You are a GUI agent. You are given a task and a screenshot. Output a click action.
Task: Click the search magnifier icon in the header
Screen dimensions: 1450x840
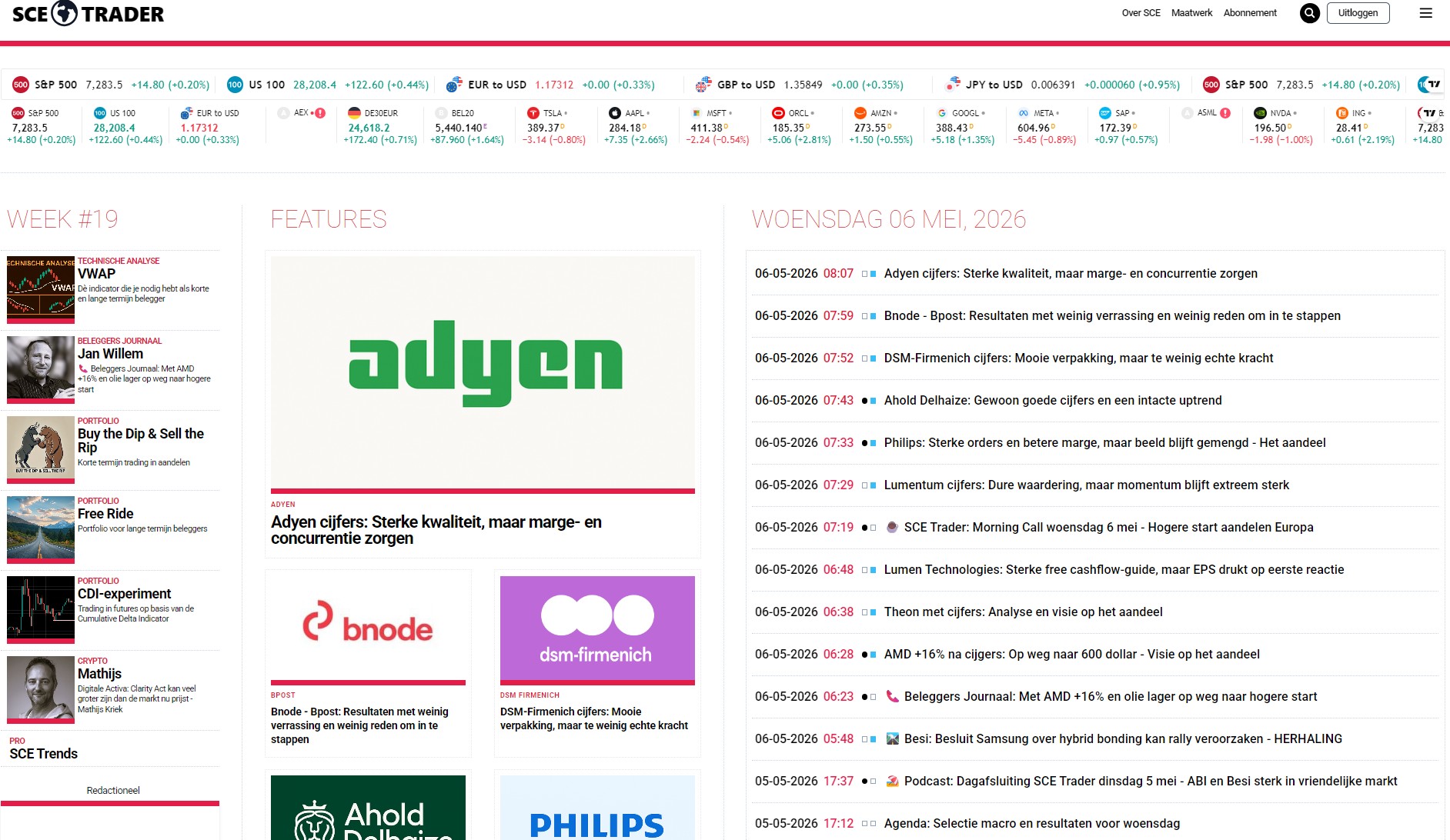1309,13
